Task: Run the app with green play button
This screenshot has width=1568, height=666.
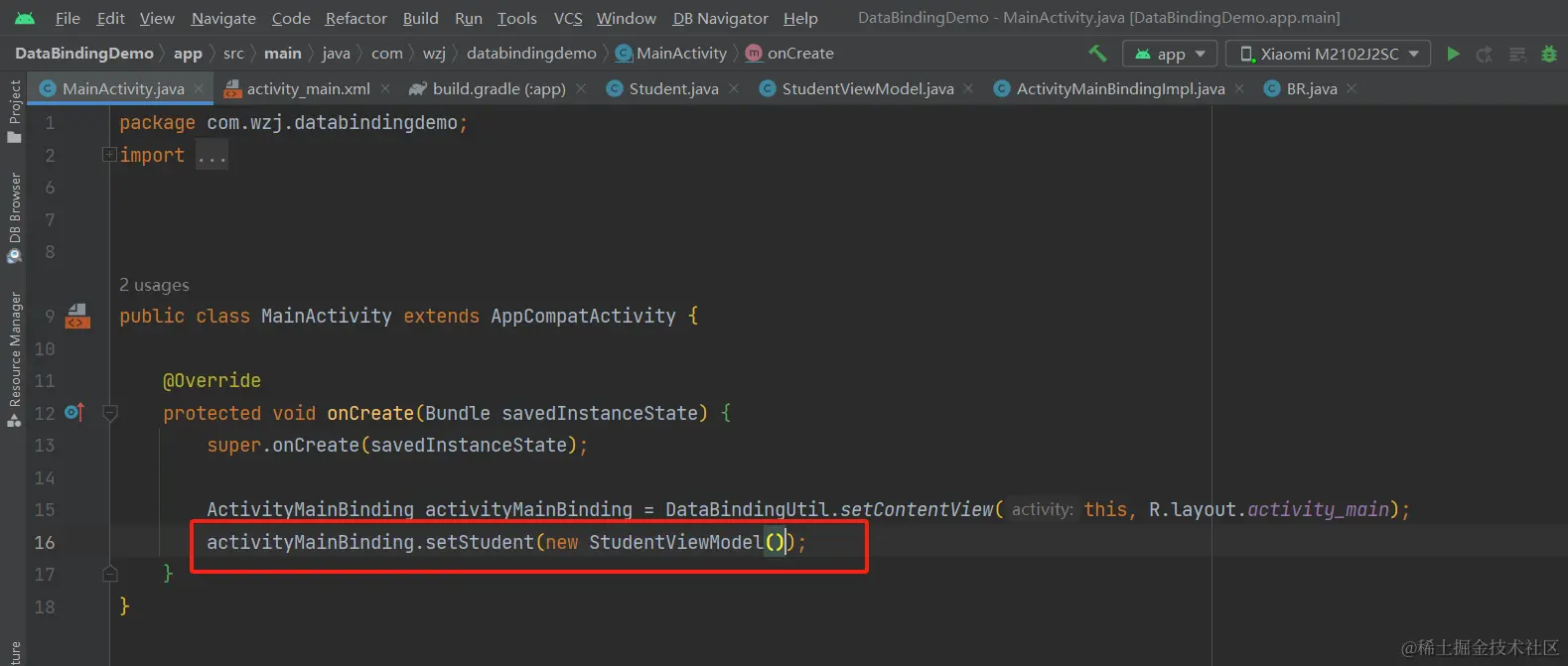Action: point(1453,54)
